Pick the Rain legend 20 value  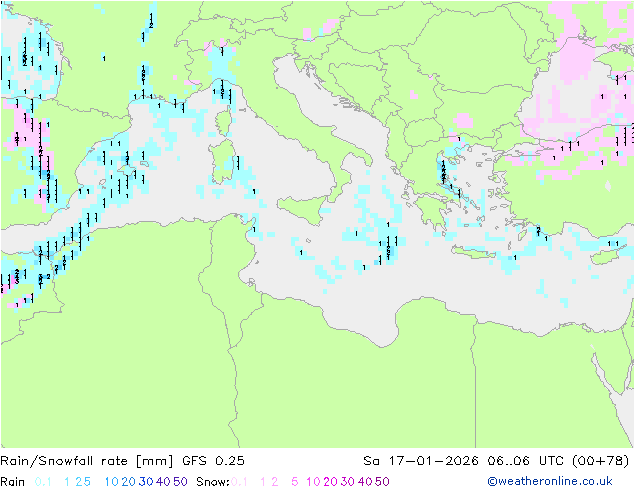tap(128, 482)
